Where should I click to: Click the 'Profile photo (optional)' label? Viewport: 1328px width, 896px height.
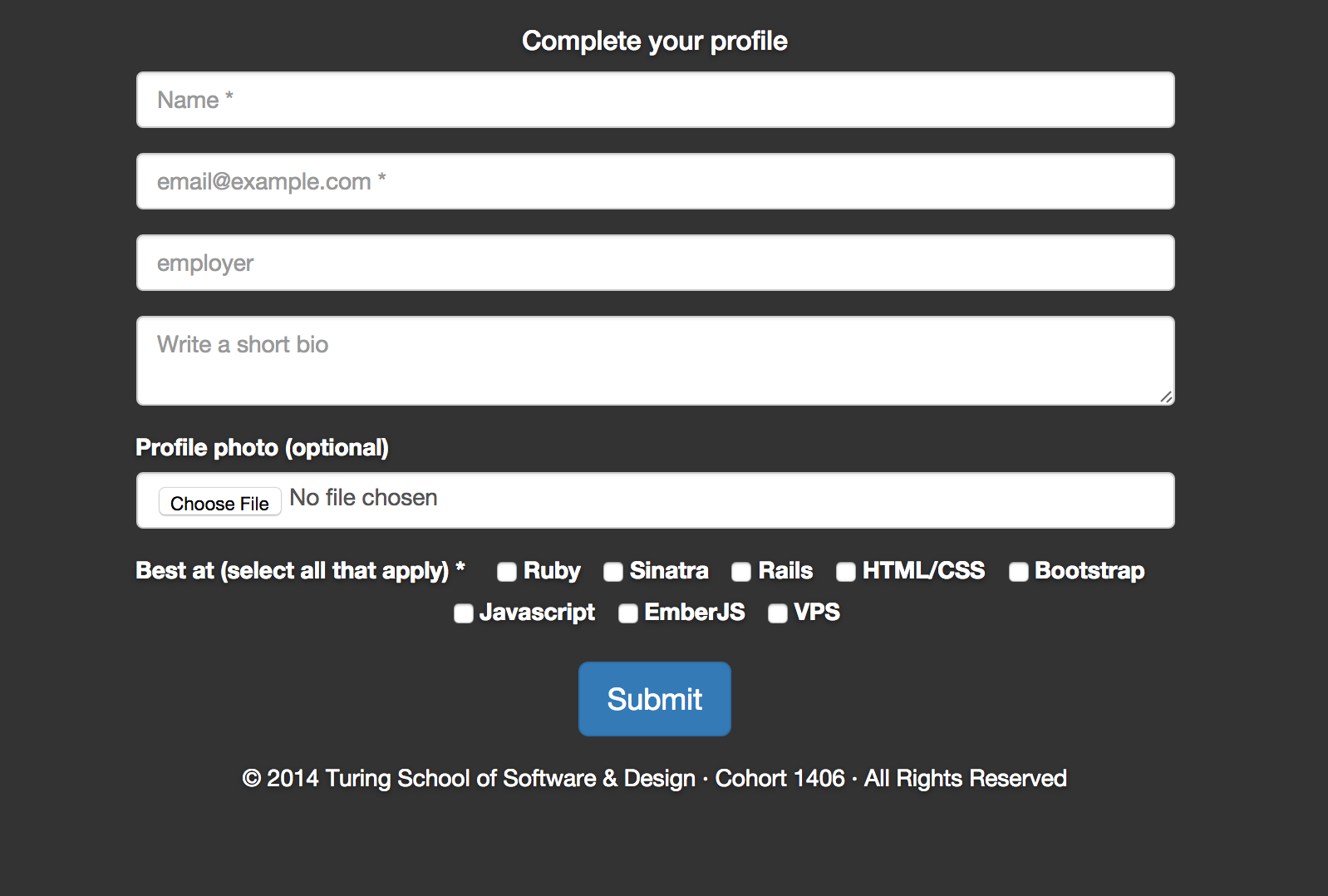coord(263,448)
